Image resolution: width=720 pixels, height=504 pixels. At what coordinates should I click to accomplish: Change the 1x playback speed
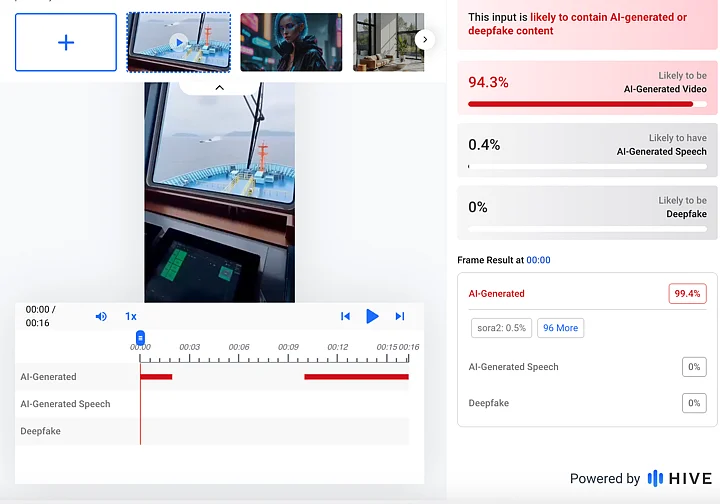click(x=131, y=316)
